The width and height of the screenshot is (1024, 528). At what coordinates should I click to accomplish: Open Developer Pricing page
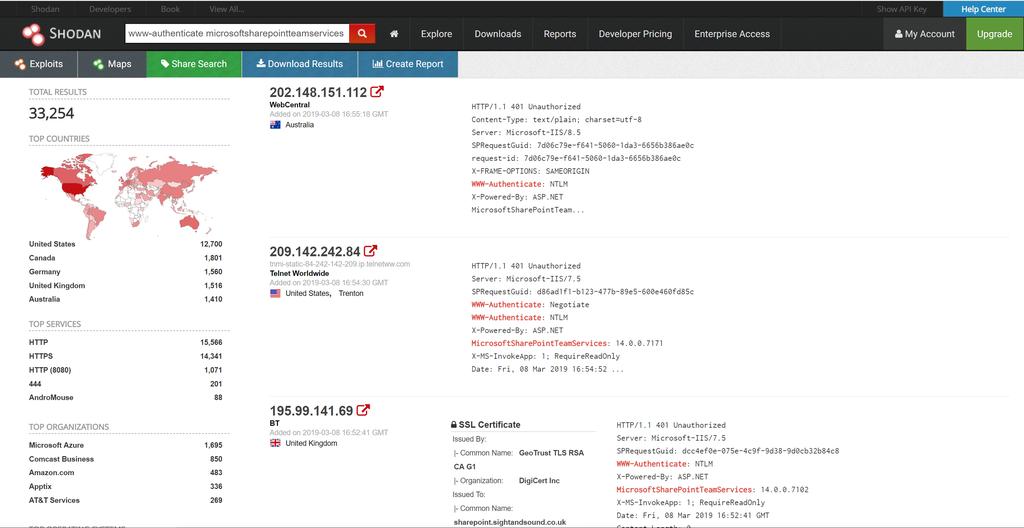point(635,34)
